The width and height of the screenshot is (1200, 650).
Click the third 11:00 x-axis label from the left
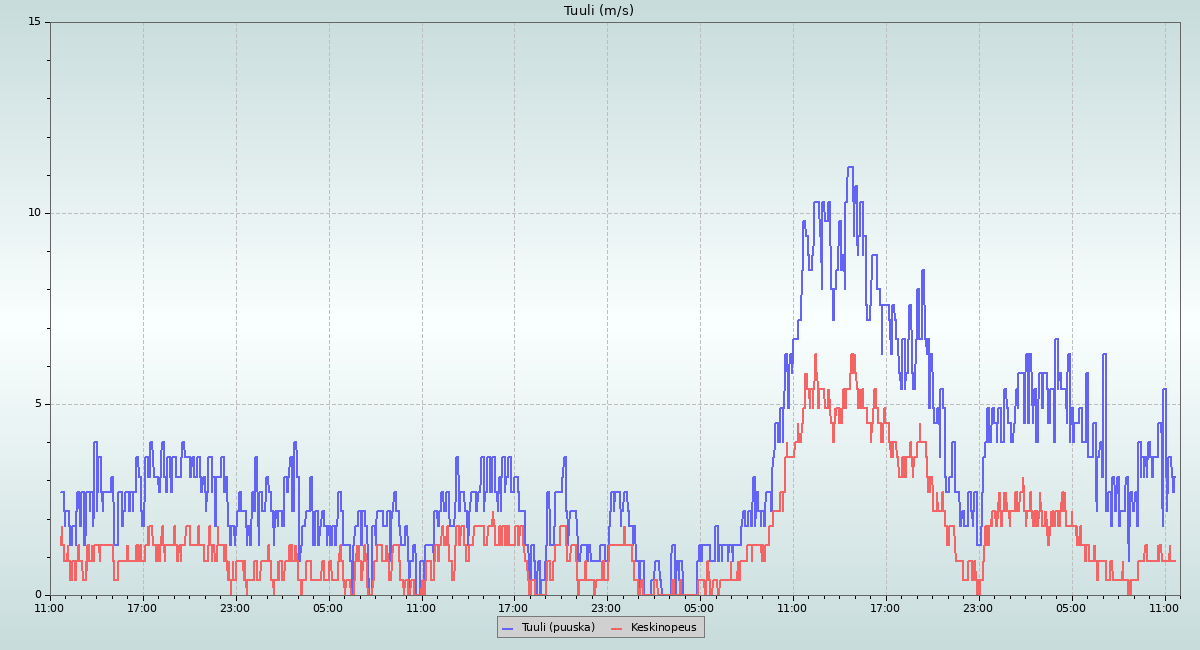793,608
